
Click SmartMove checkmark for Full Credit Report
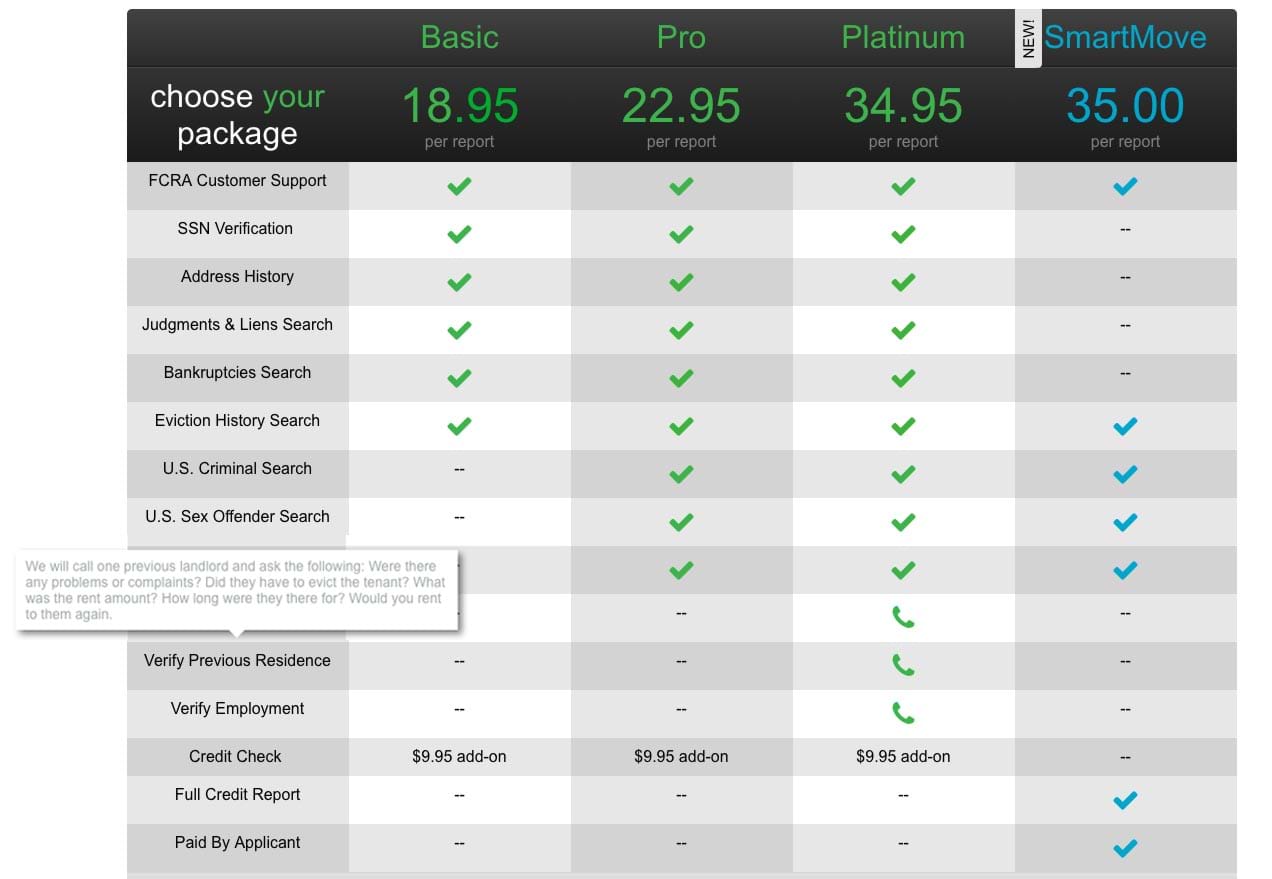click(x=1125, y=800)
